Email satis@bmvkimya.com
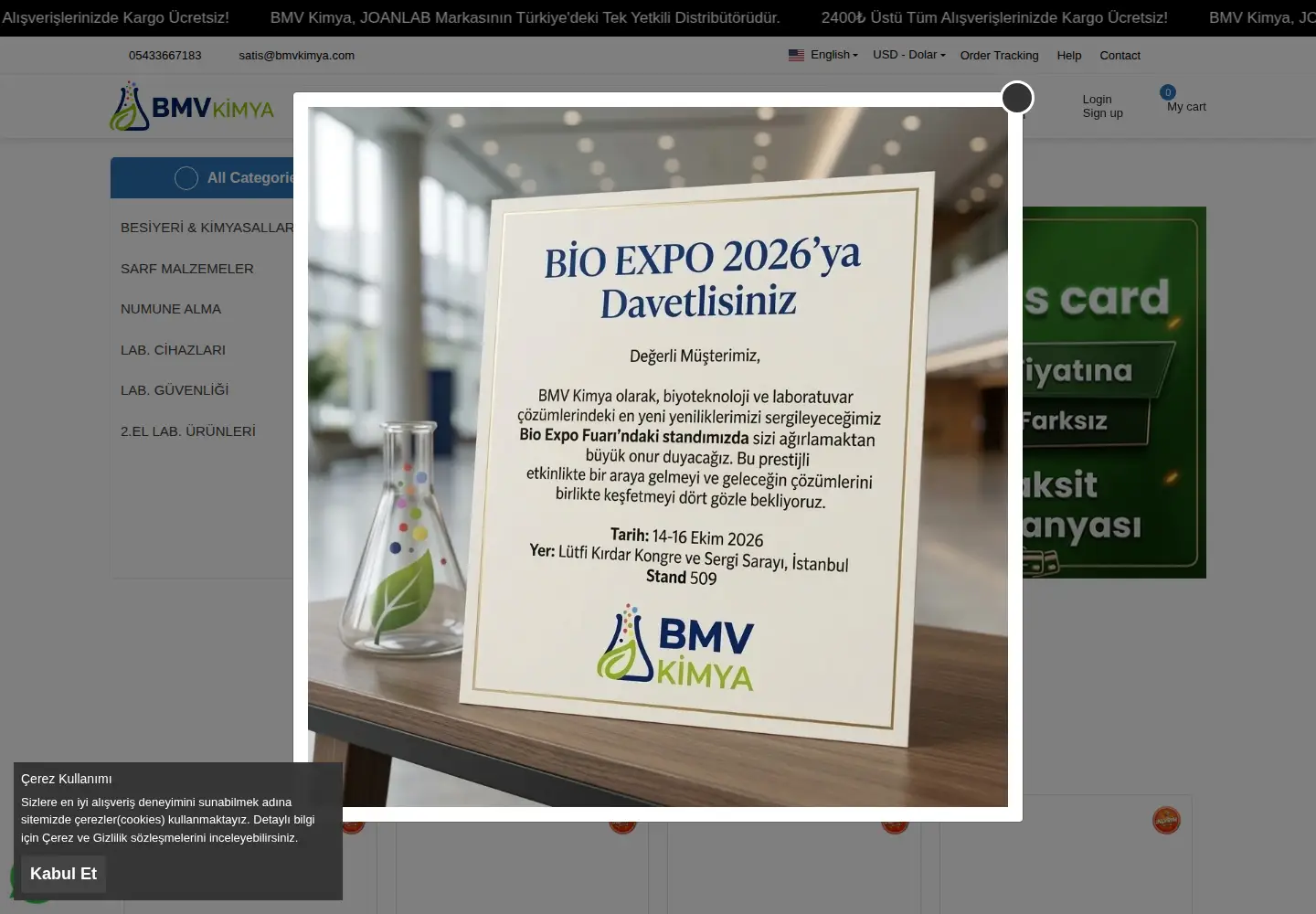Image resolution: width=1316 pixels, height=914 pixels. click(x=296, y=56)
